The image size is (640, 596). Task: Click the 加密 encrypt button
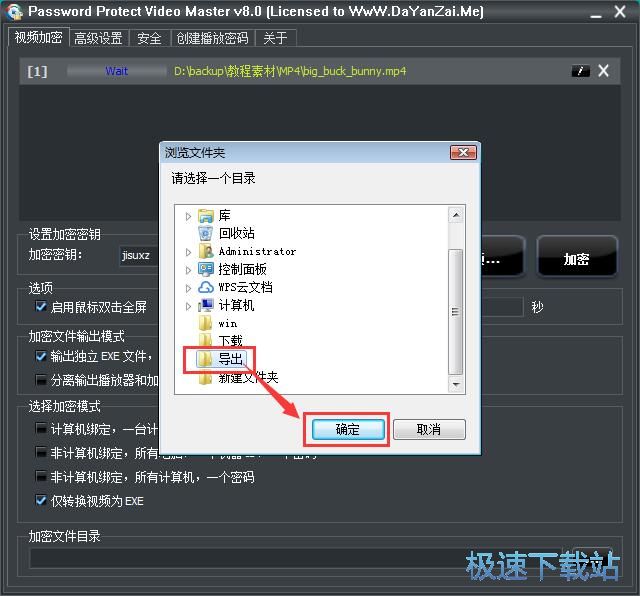coord(576,259)
